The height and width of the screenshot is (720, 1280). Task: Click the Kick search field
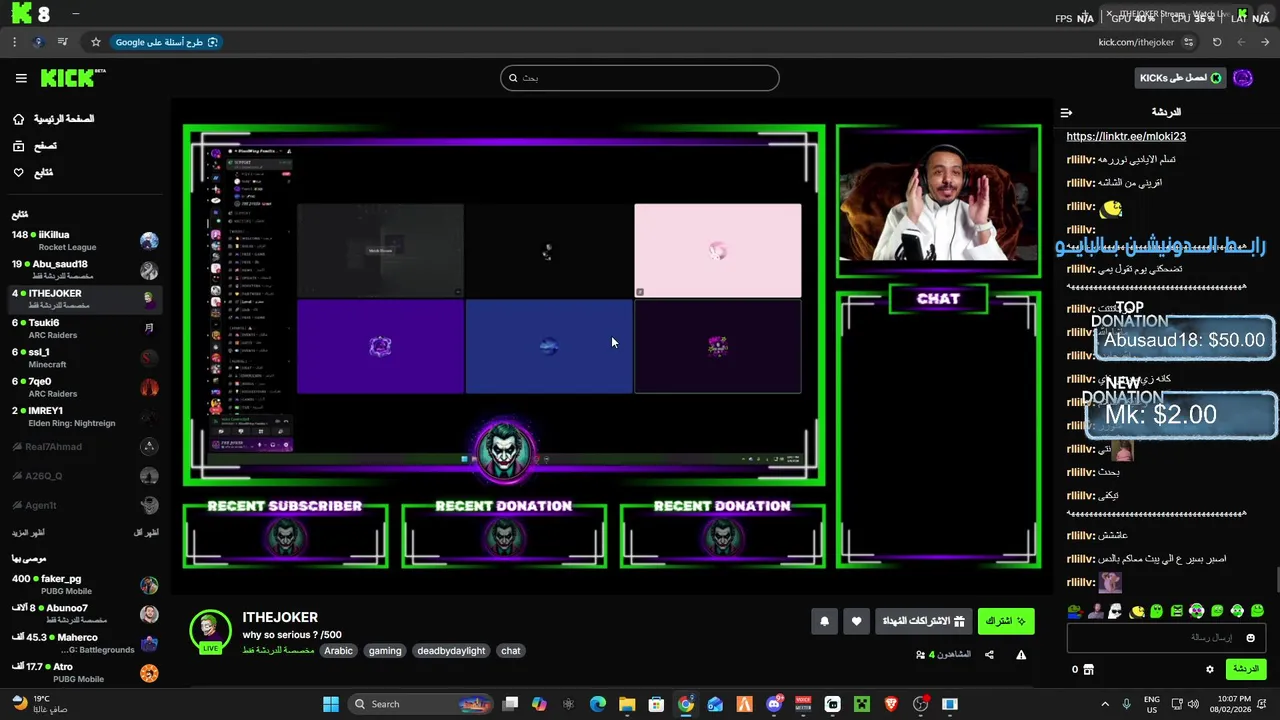[640, 78]
